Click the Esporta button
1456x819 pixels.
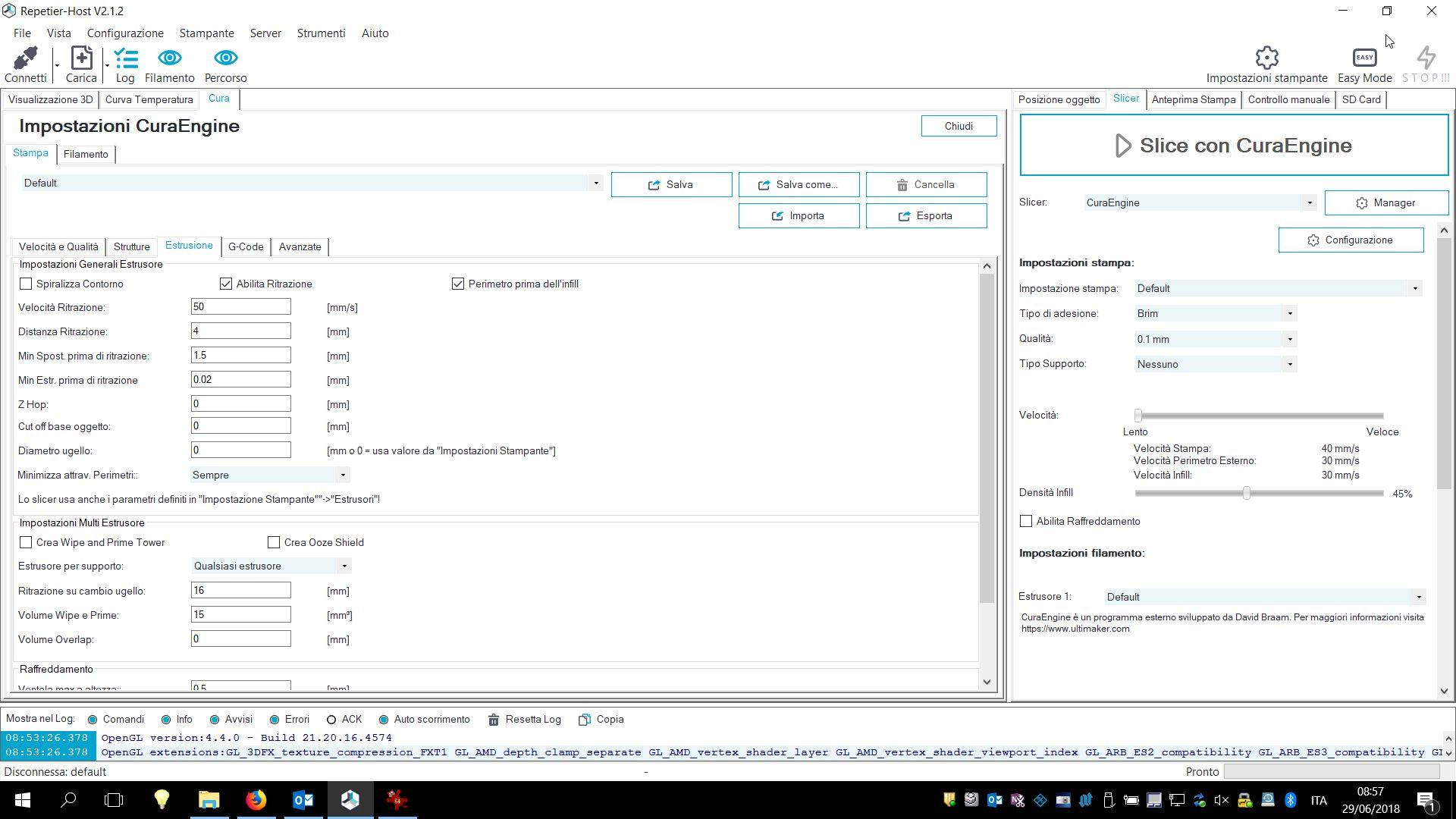tap(926, 216)
